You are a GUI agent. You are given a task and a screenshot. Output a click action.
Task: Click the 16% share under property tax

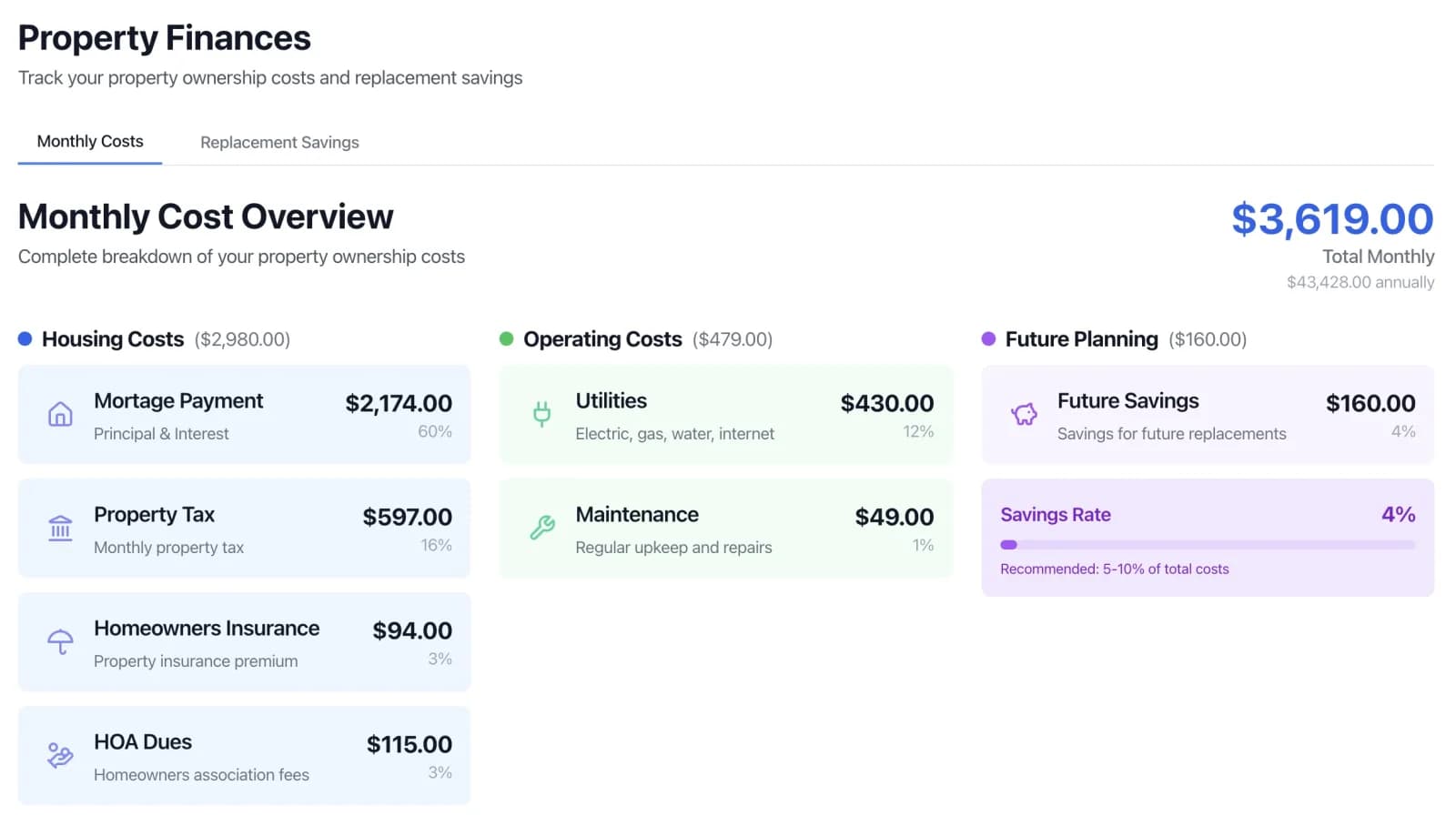pyautogui.click(x=436, y=545)
